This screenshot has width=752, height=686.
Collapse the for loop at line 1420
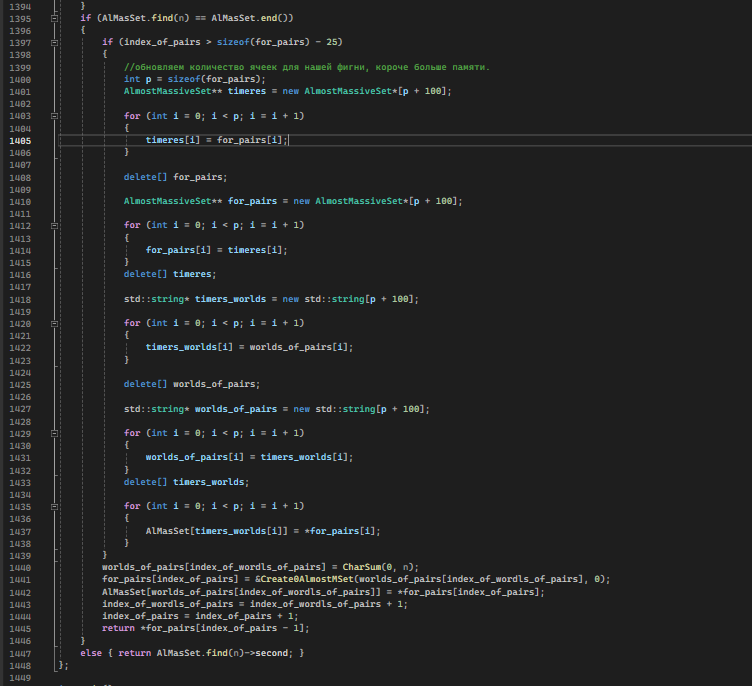[55, 324]
